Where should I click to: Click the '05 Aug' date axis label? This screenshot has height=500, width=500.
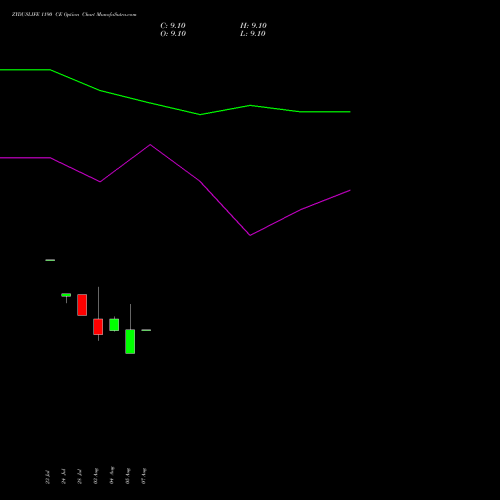pos(128,476)
